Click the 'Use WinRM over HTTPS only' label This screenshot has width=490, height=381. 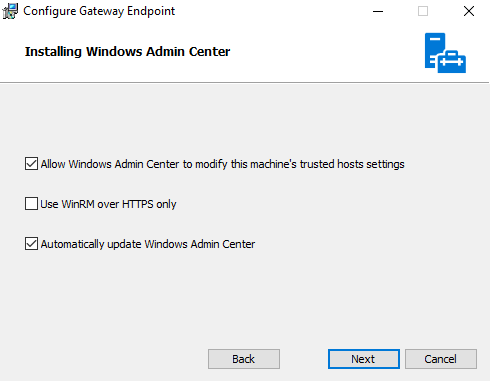coord(108,204)
